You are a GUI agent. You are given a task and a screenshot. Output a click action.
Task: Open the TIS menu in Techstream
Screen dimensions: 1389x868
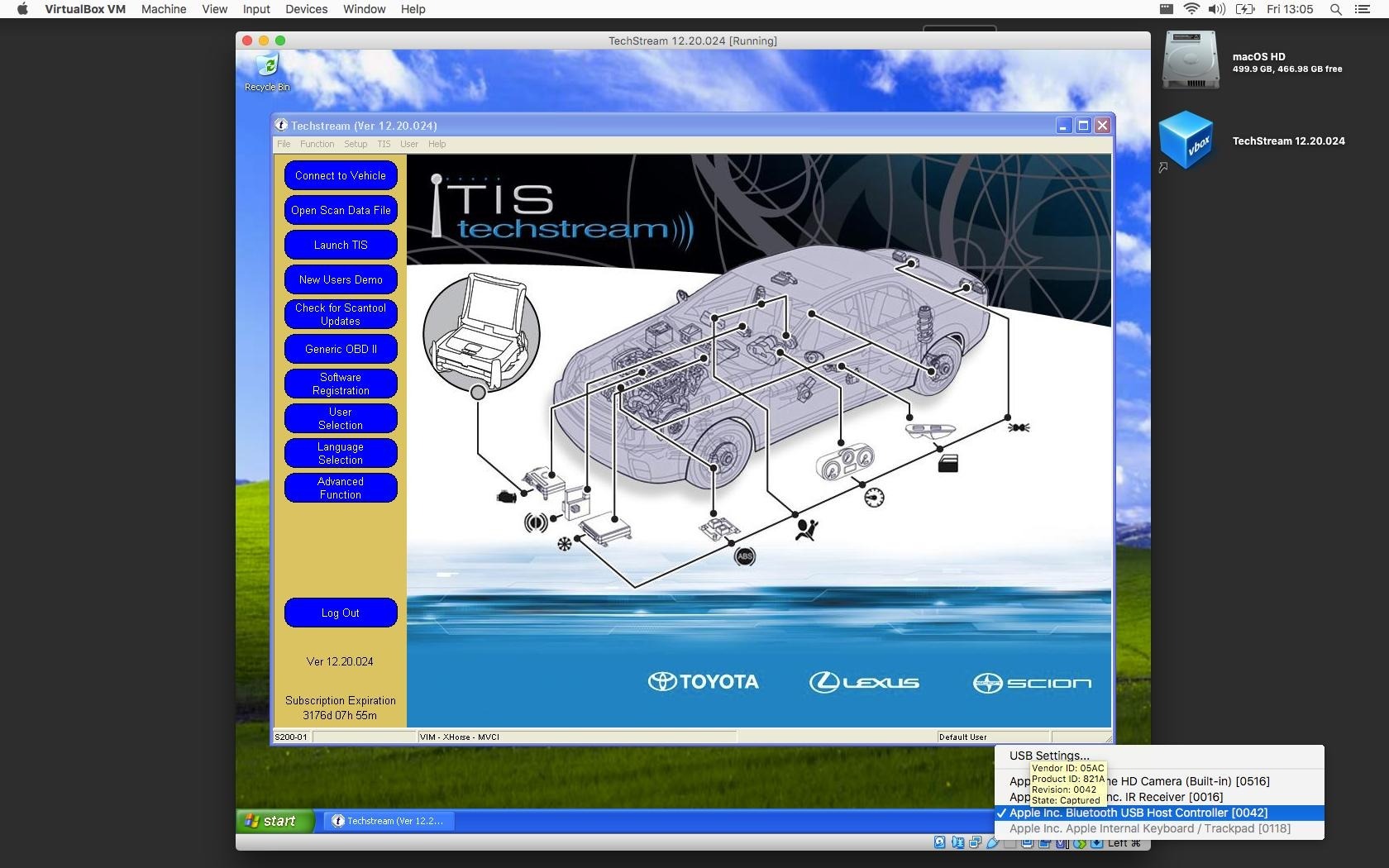point(384,144)
